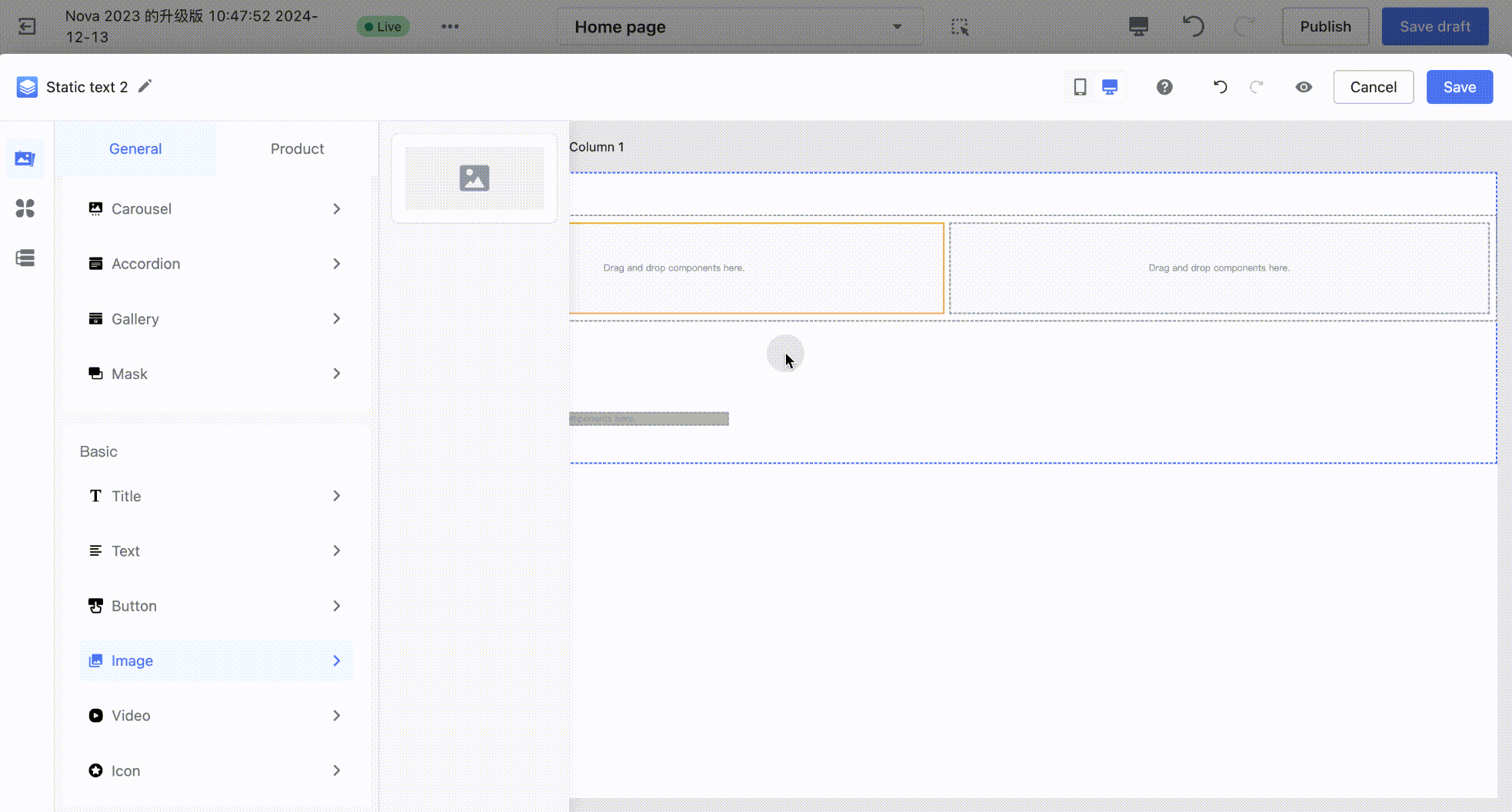The width and height of the screenshot is (1512, 812).
Task: Open the Home page dropdown selector
Action: 738,27
